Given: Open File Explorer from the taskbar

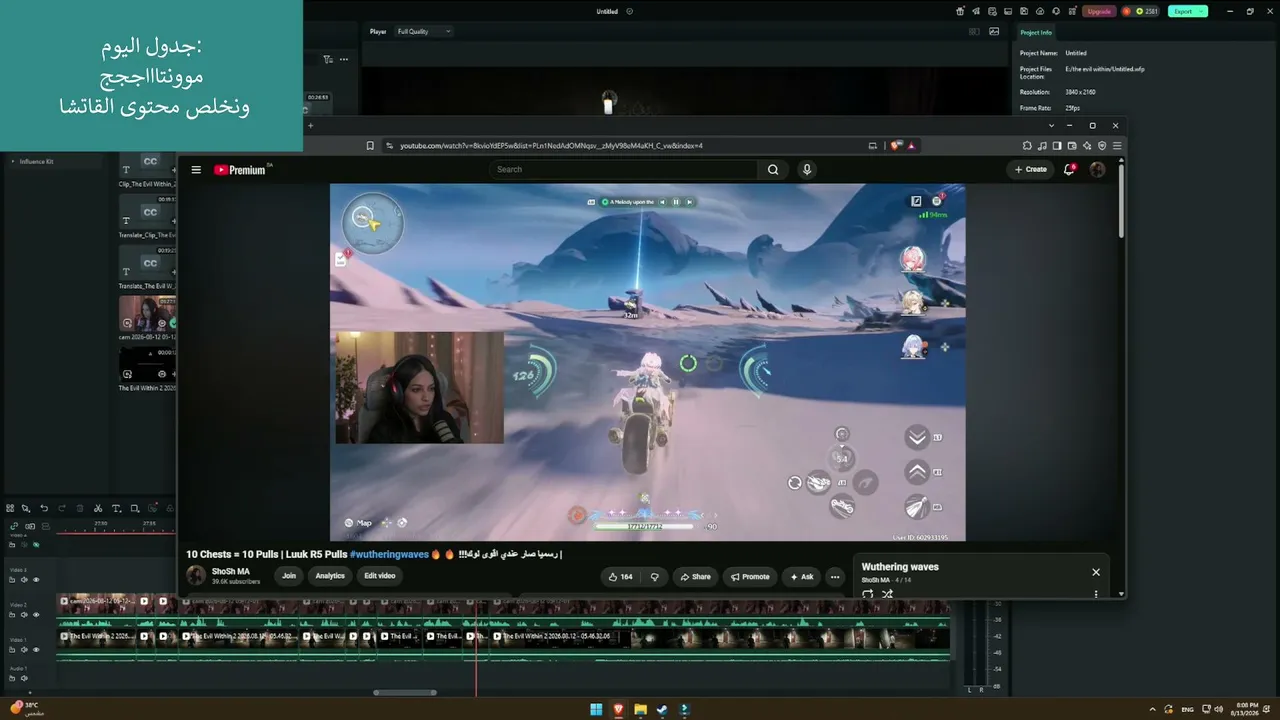Looking at the screenshot, I should (x=640, y=710).
